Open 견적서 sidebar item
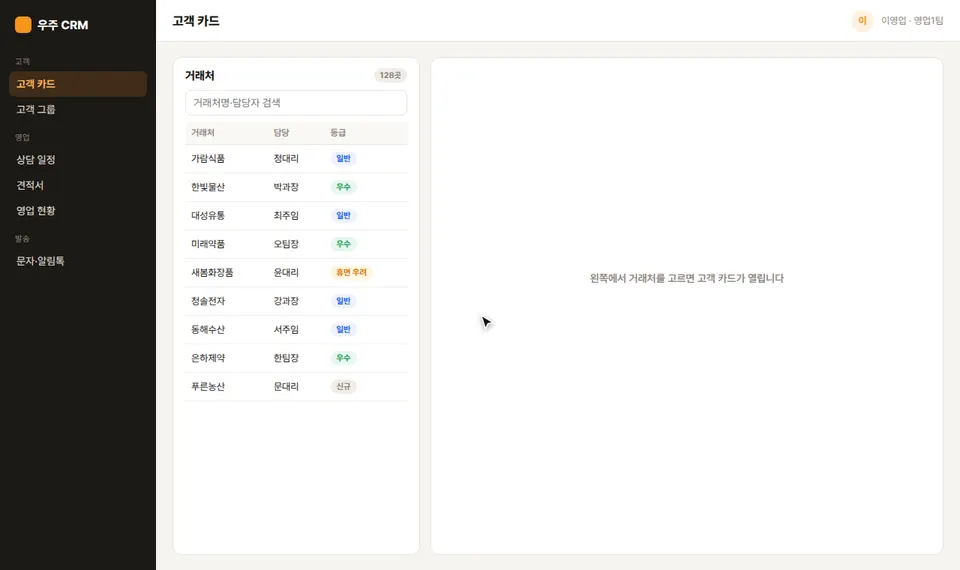This screenshot has width=960, height=570. click(78, 185)
